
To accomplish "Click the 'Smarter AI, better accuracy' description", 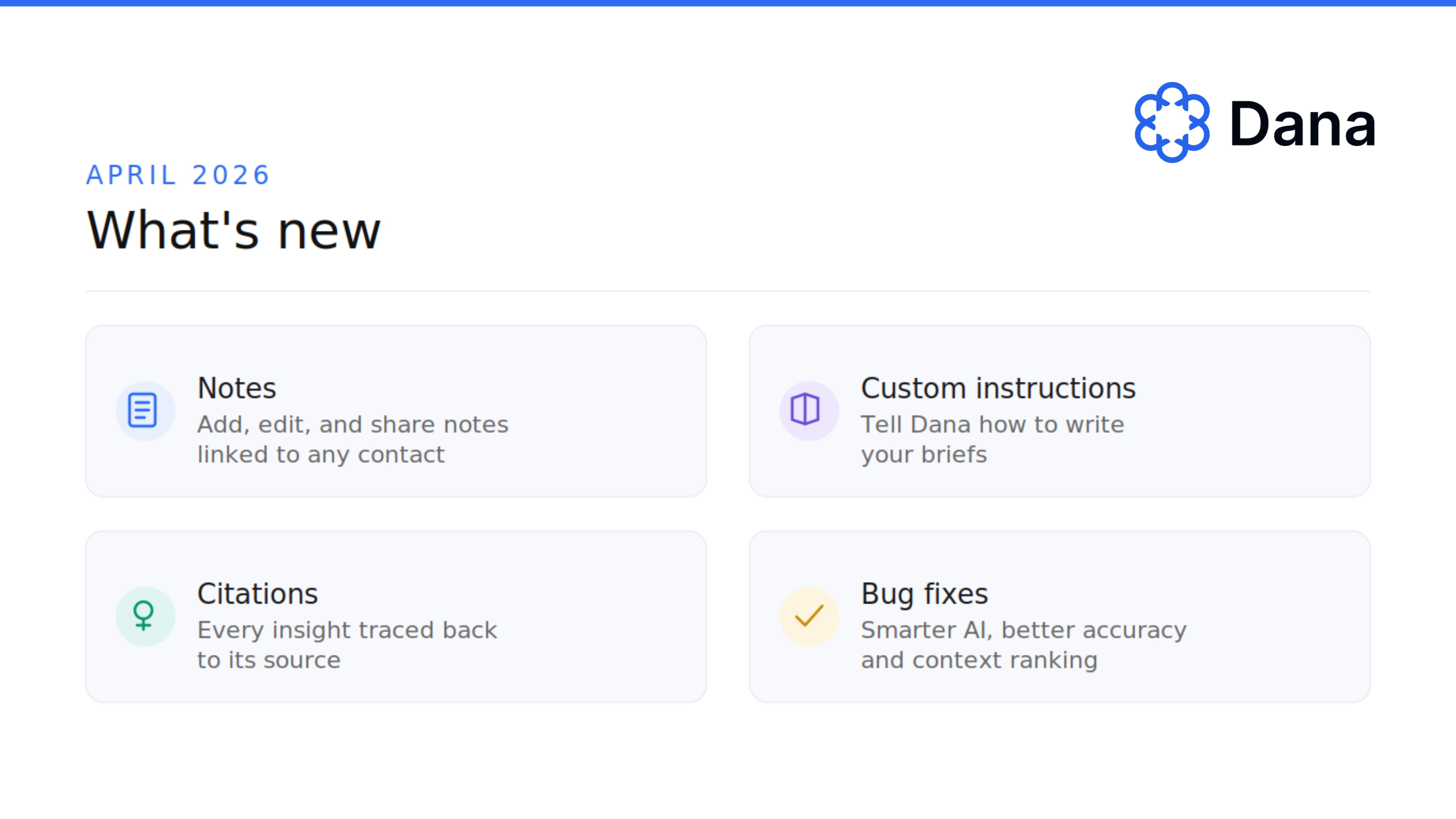I will [1024, 645].
